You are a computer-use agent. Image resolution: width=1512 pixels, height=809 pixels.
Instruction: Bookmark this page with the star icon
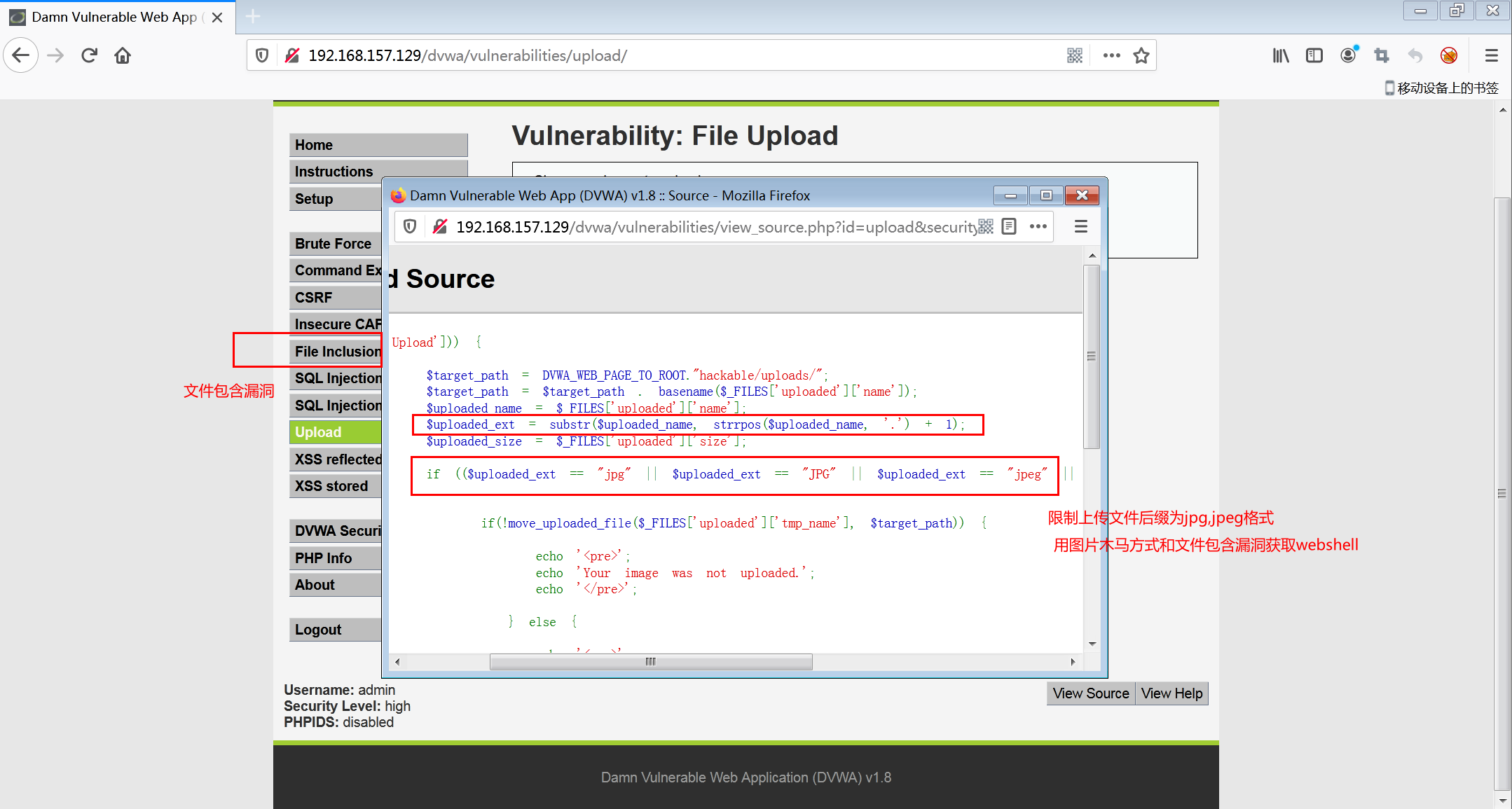(1141, 55)
